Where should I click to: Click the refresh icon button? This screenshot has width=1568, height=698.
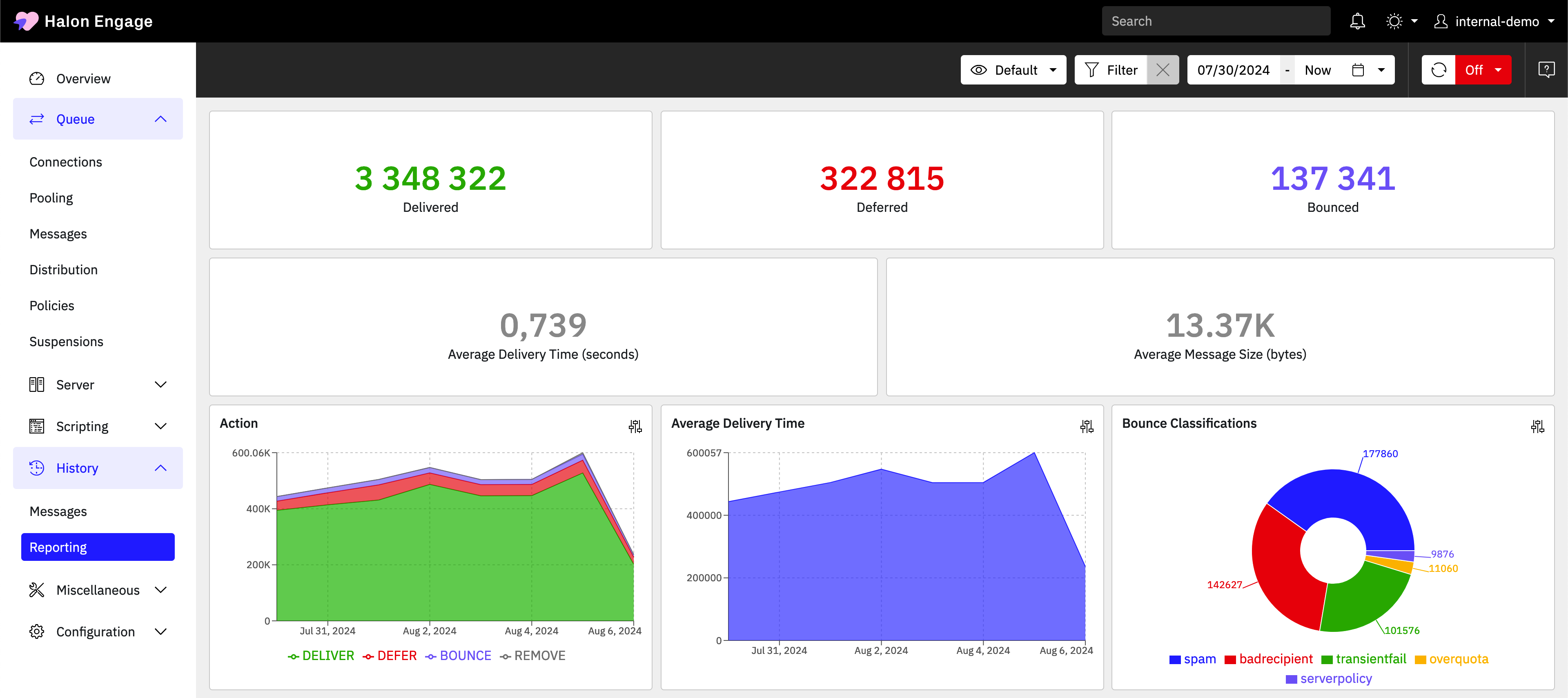(1438, 70)
